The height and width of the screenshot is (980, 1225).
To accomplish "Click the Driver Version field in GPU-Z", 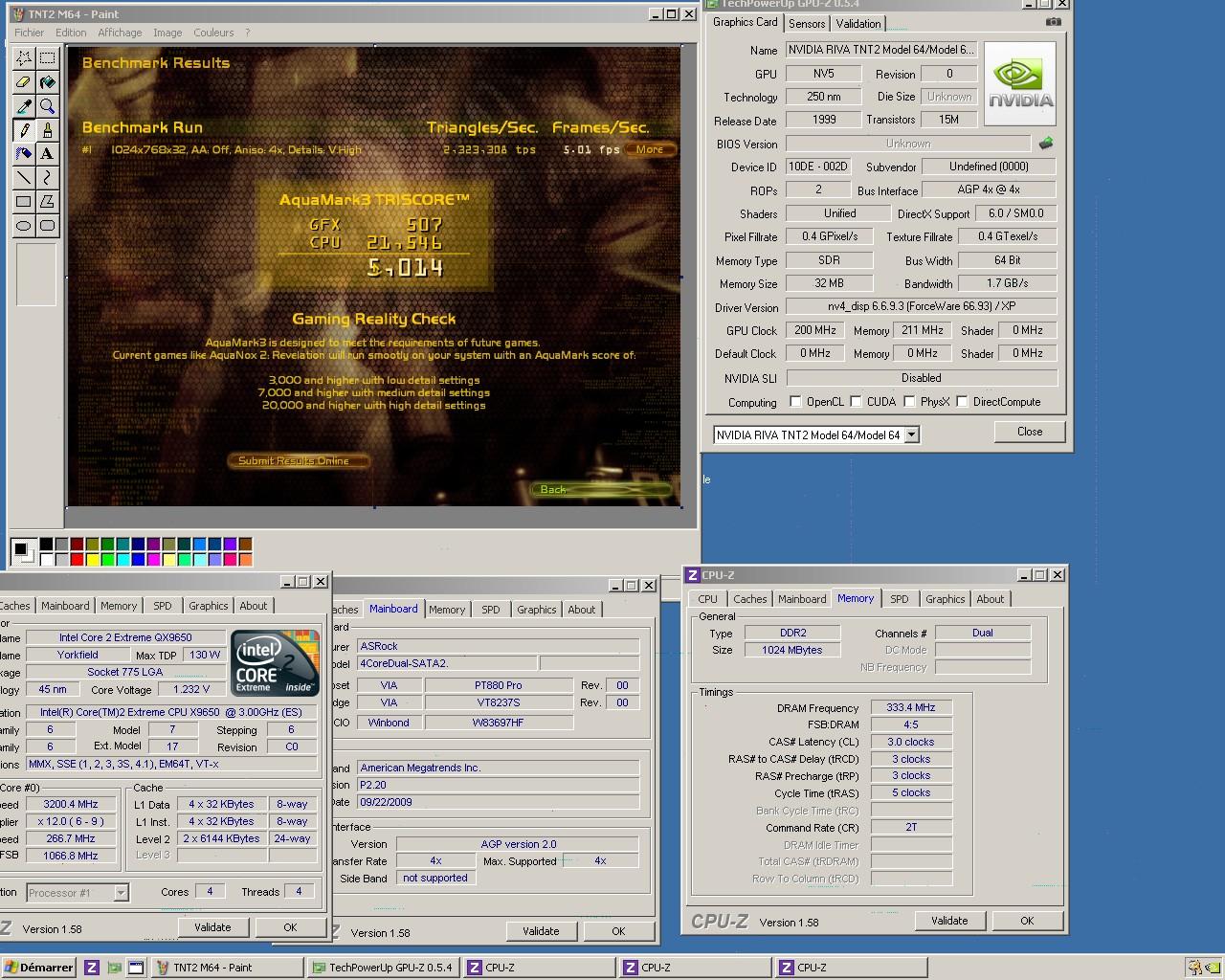I will (921, 307).
